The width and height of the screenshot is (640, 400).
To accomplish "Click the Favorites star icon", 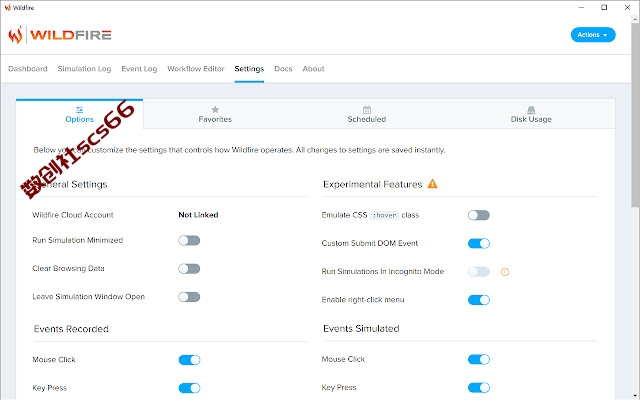I will click(x=215, y=109).
